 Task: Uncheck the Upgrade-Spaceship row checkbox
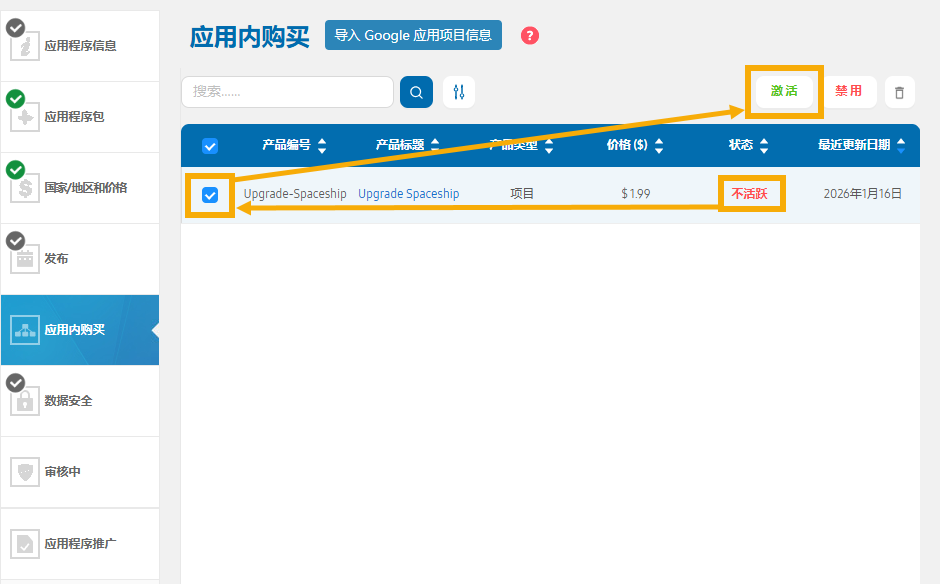pos(210,195)
